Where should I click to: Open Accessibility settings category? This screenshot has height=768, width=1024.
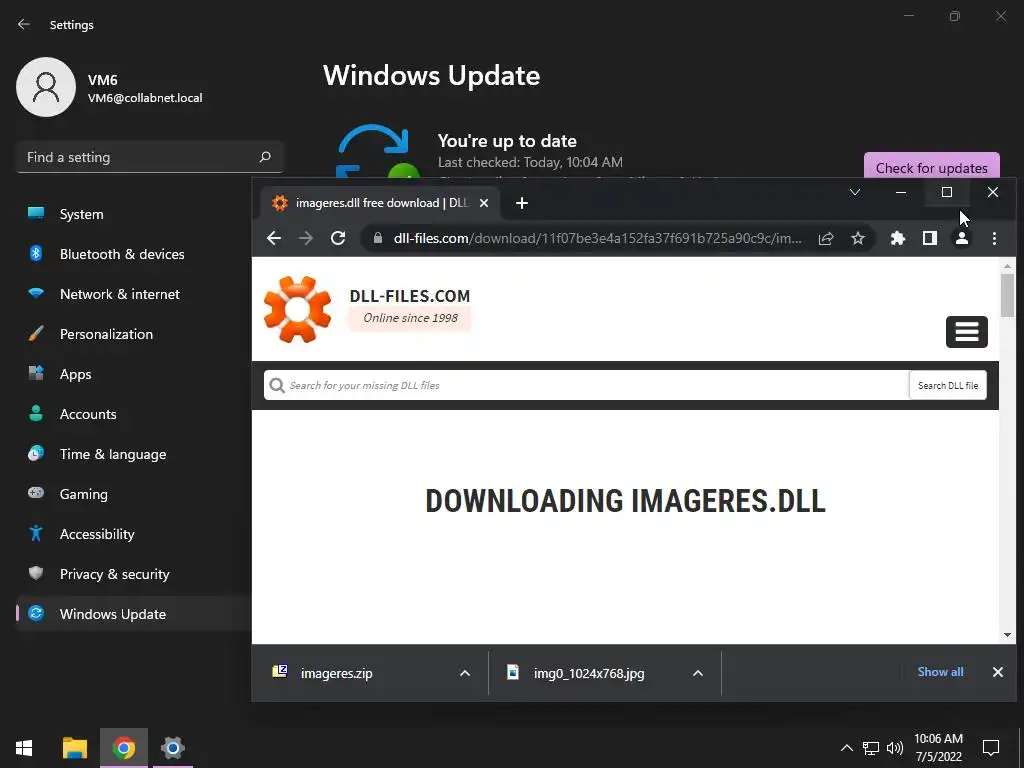[134, 534]
